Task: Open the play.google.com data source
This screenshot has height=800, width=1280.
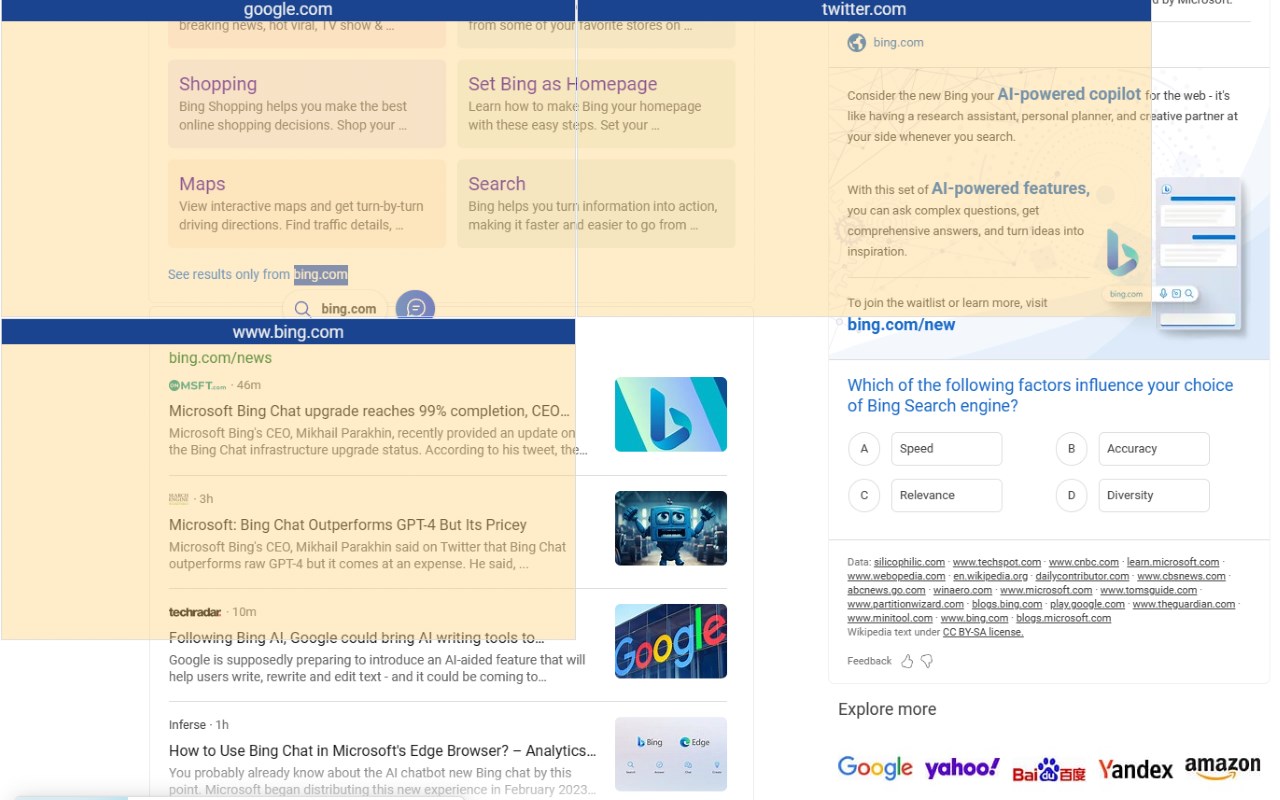Action: pyautogui.click(x=1087, y=604)
